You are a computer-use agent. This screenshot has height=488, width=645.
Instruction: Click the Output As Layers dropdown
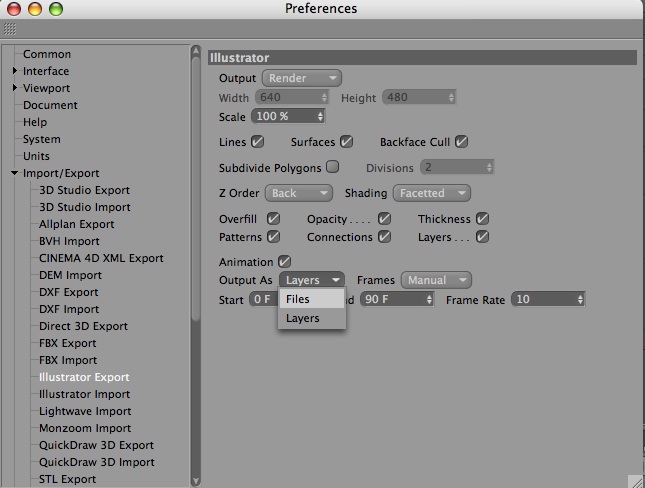pos(312,280)
